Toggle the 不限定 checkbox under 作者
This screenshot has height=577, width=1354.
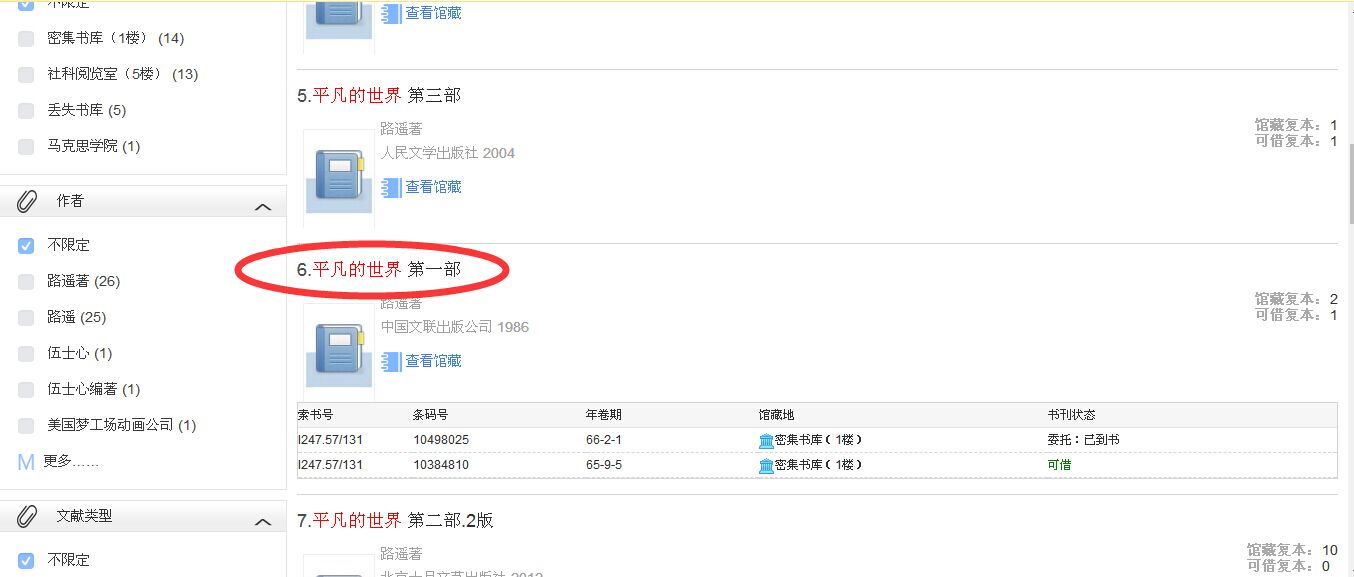[26, 246]
